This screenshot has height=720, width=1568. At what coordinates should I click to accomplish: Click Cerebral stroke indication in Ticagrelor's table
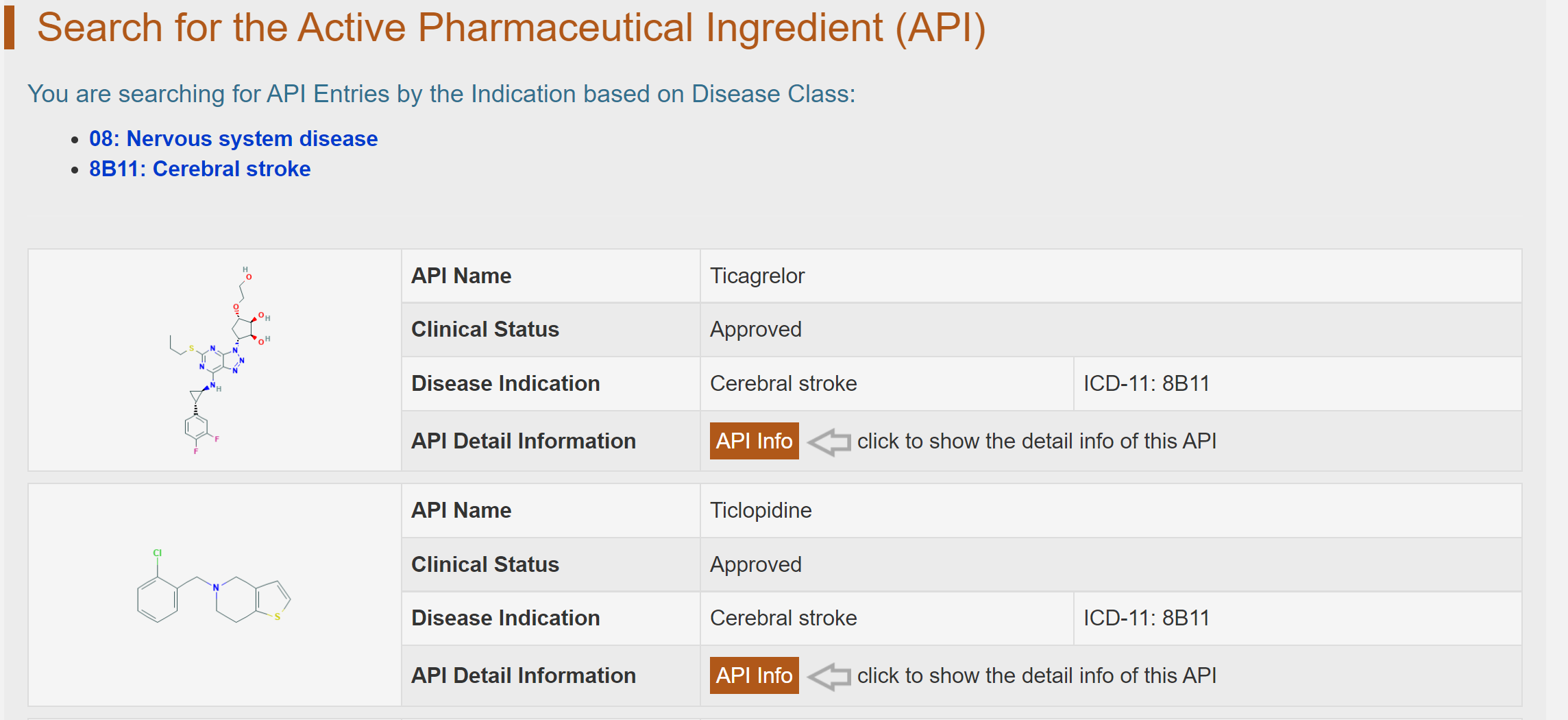[x=783, y=383]
